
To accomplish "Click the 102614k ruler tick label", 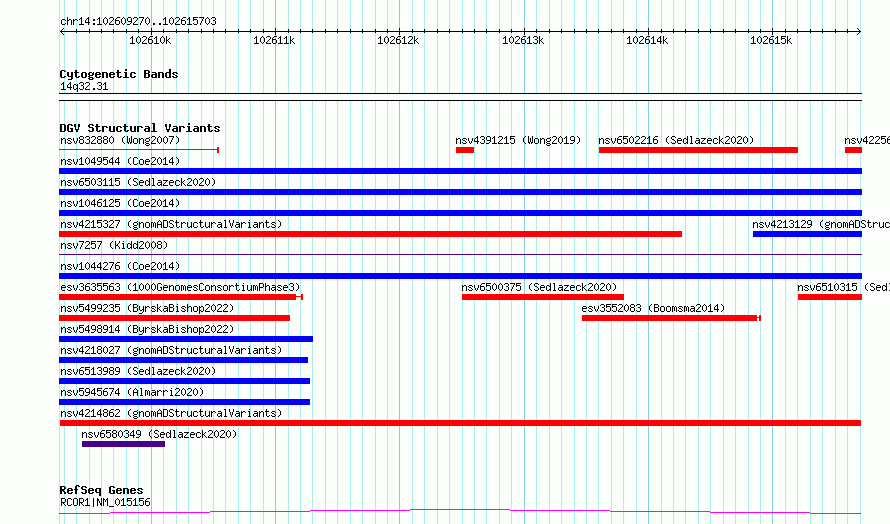I will (x=647, y=40).
